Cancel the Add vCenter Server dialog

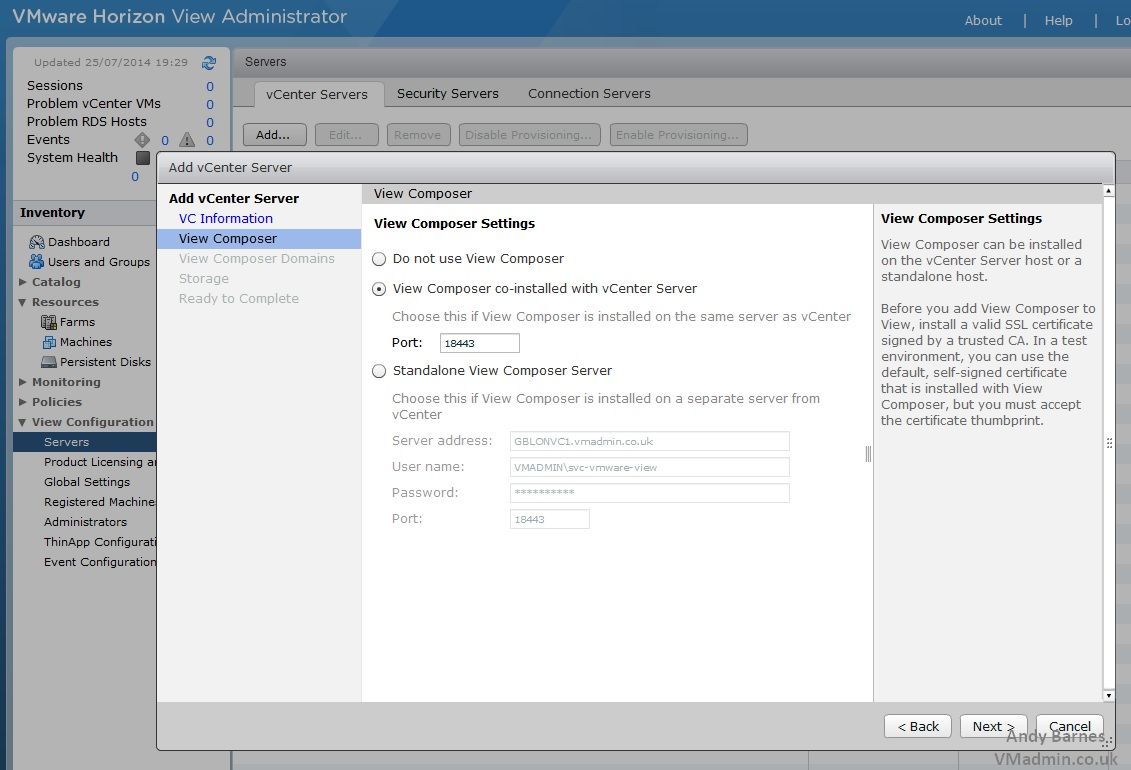(x=1070, y=726)
